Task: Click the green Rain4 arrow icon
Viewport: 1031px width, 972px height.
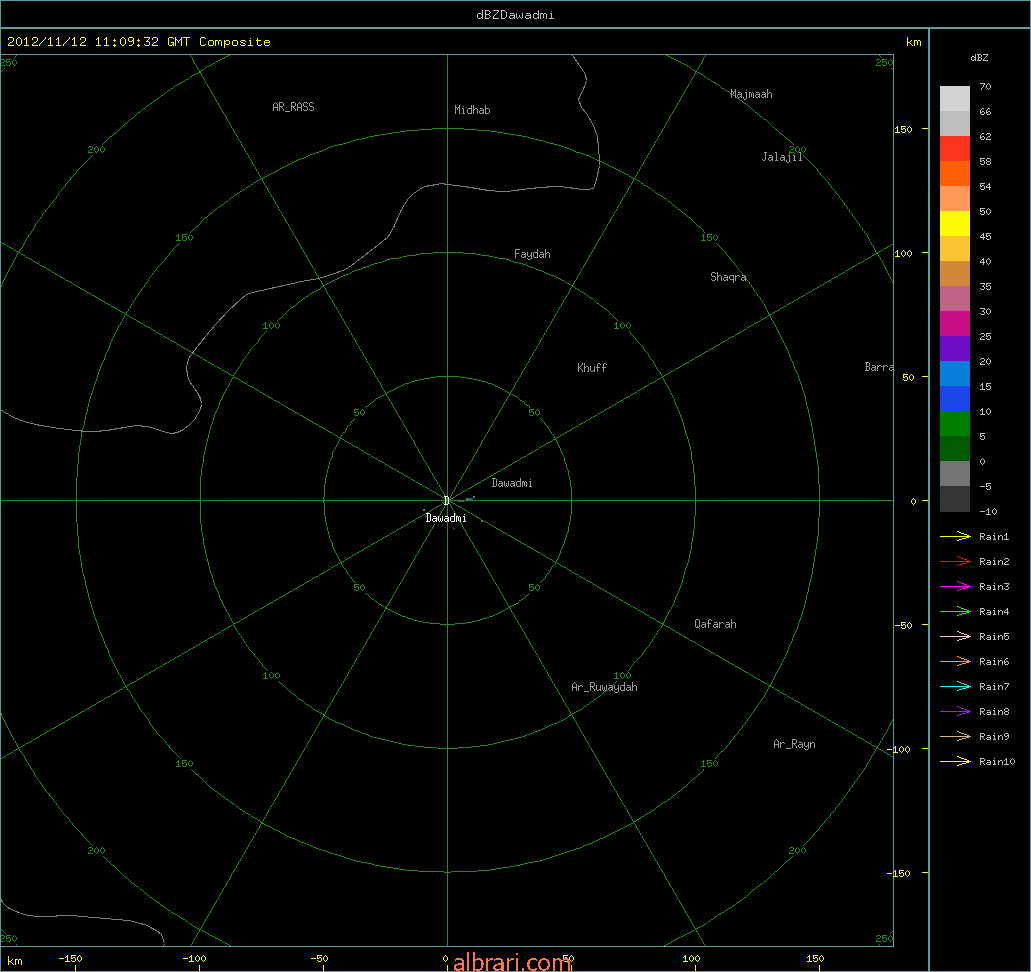Action: (955, 612)
